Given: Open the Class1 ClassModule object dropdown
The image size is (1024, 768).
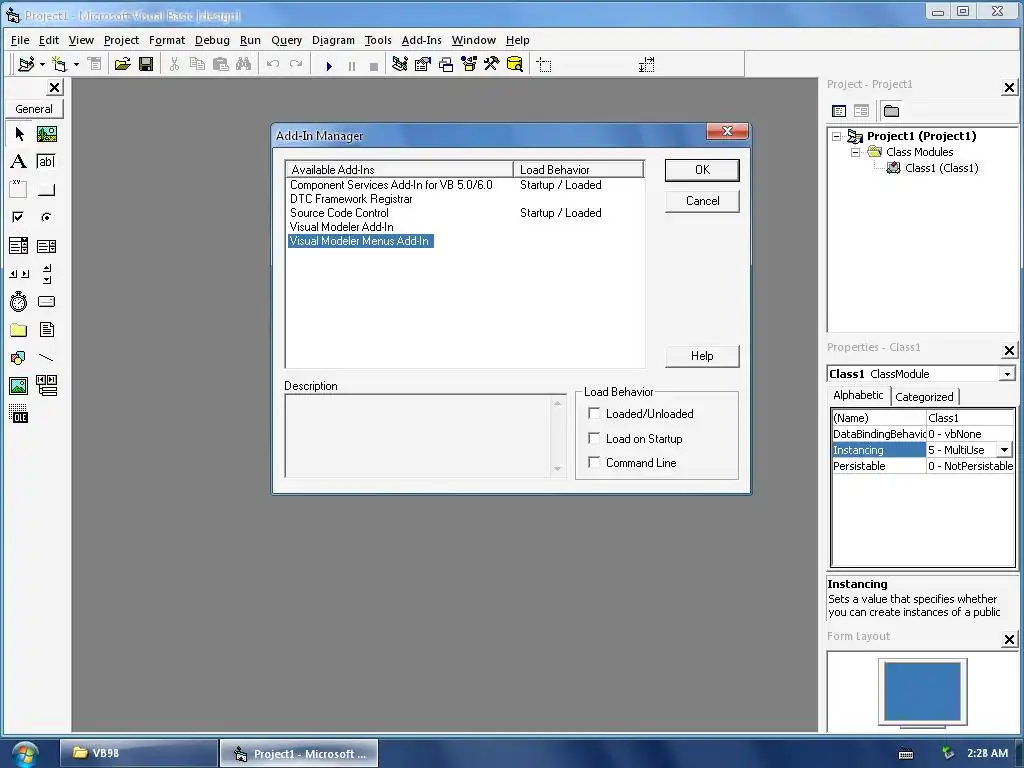Looking at the screenshot, I should tap(1007, 374).
